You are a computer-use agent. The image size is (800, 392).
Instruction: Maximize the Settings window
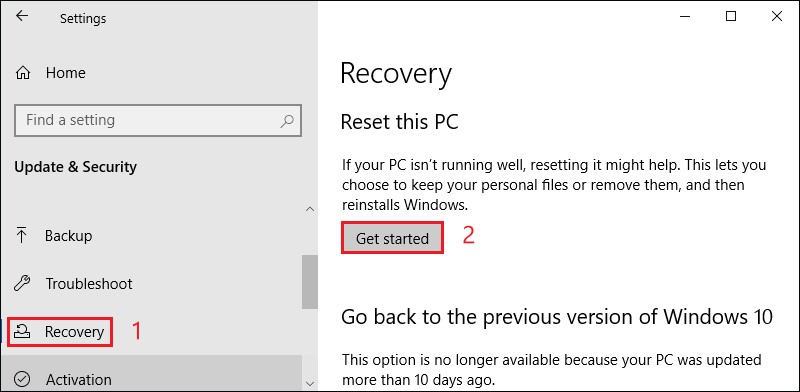[x=731, y=16]
